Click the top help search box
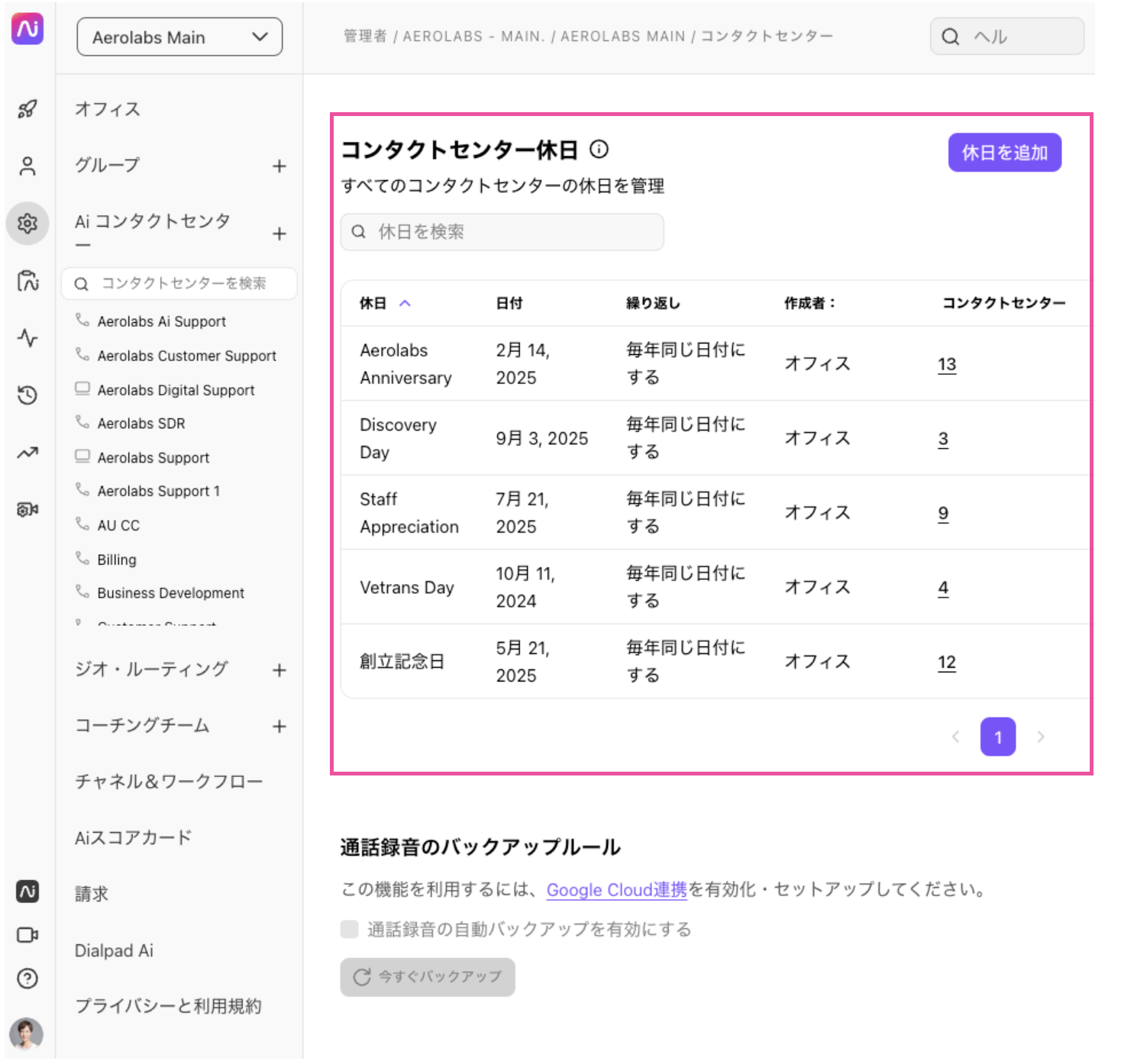Viewport: 1121px width, 1064px height. pos(1007,37)
